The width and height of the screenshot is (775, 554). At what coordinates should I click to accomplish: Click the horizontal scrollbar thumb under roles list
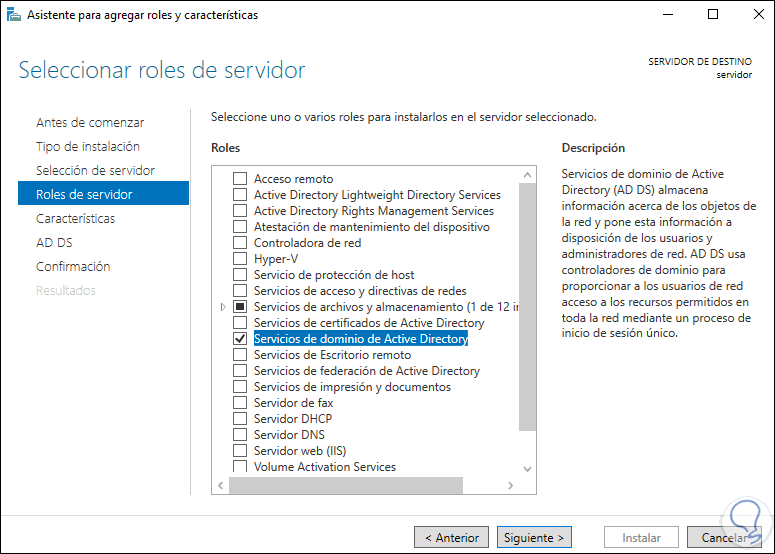coord(346,485)
